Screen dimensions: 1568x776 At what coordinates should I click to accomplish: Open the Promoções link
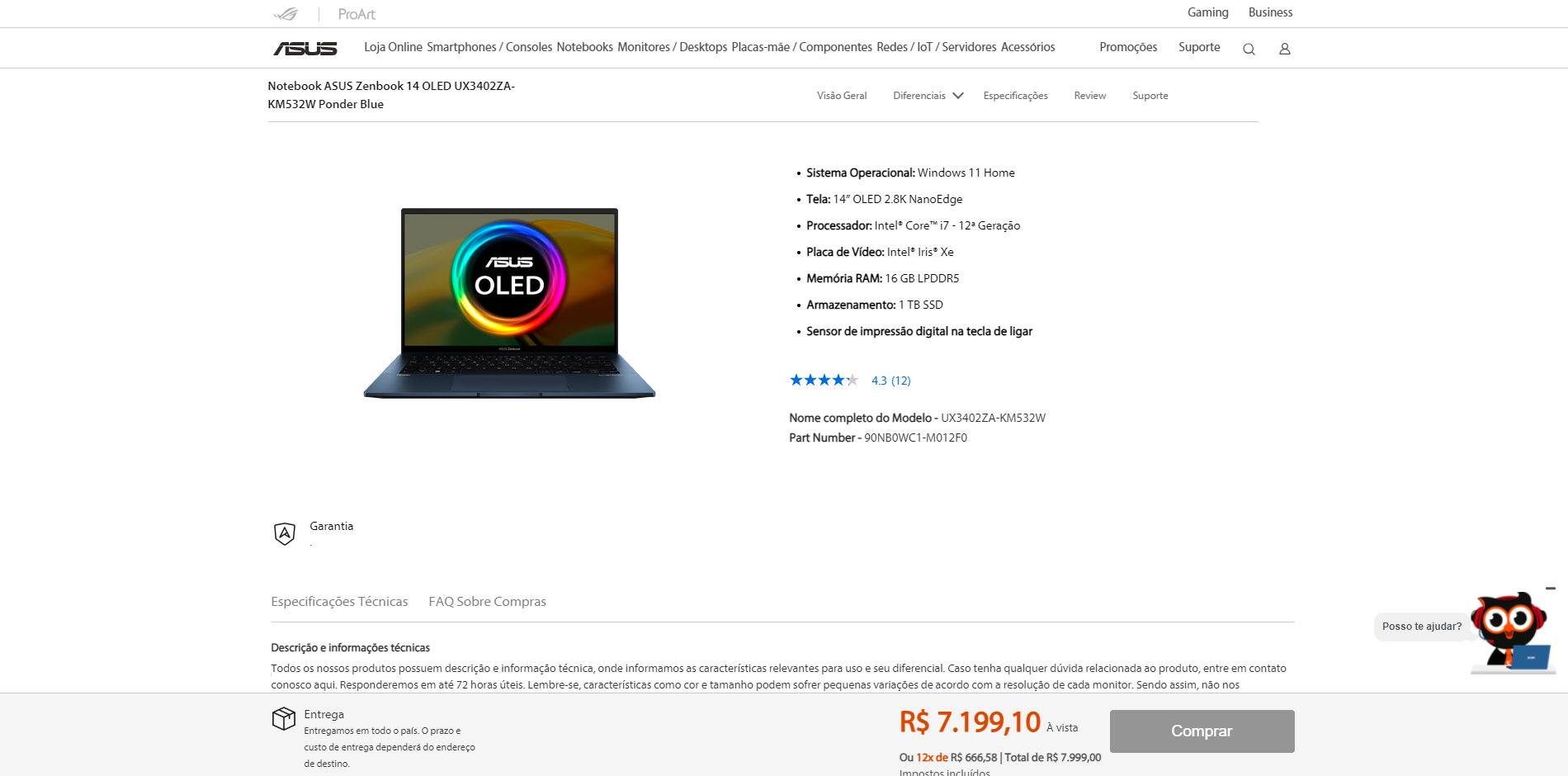coord(1128,47)
